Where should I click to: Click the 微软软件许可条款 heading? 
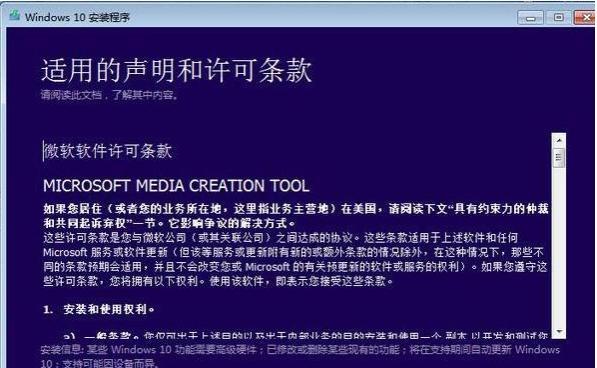108,151
